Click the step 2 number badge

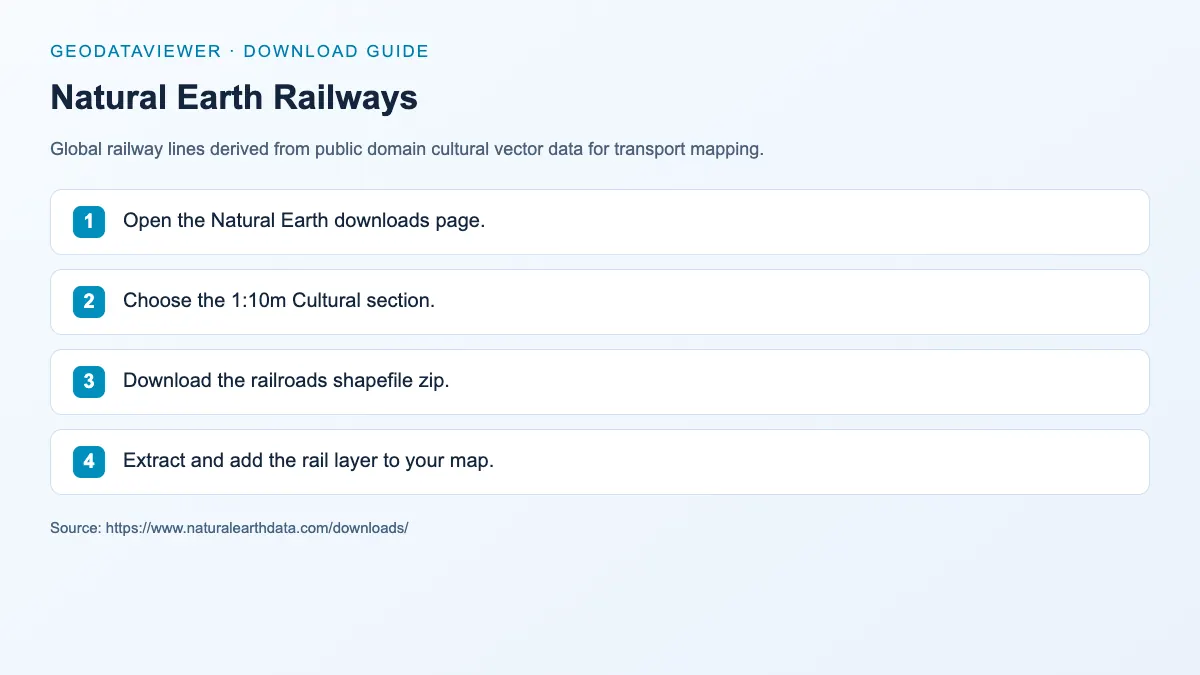point(89,301)
